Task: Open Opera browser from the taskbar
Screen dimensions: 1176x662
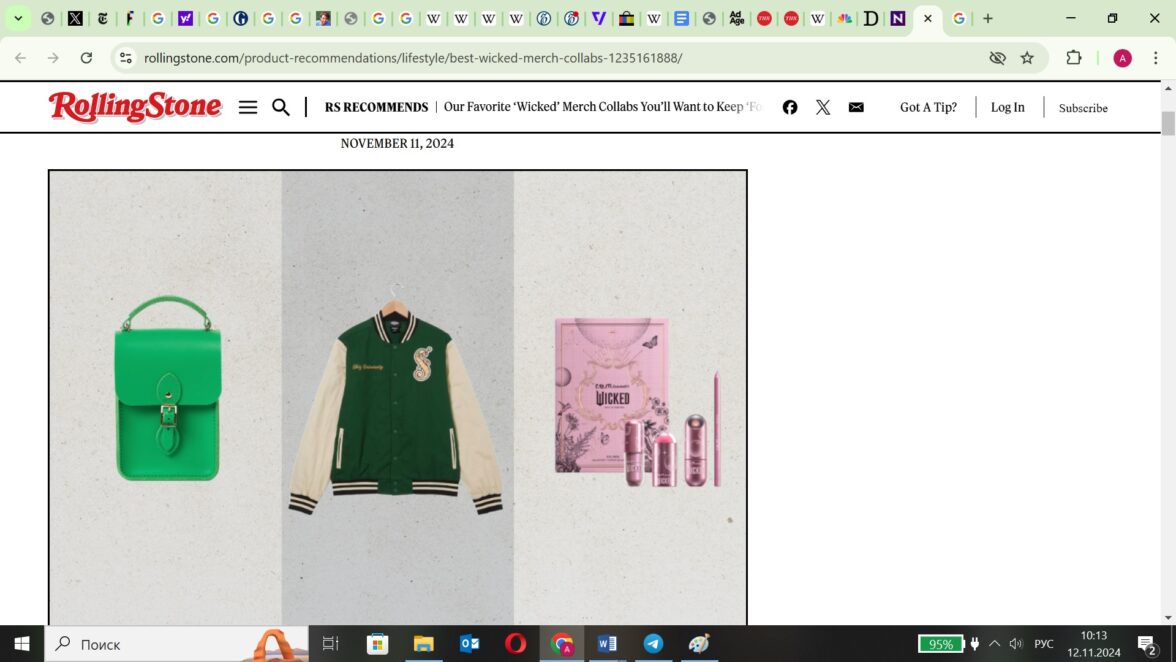Action: tap(515, 644)
